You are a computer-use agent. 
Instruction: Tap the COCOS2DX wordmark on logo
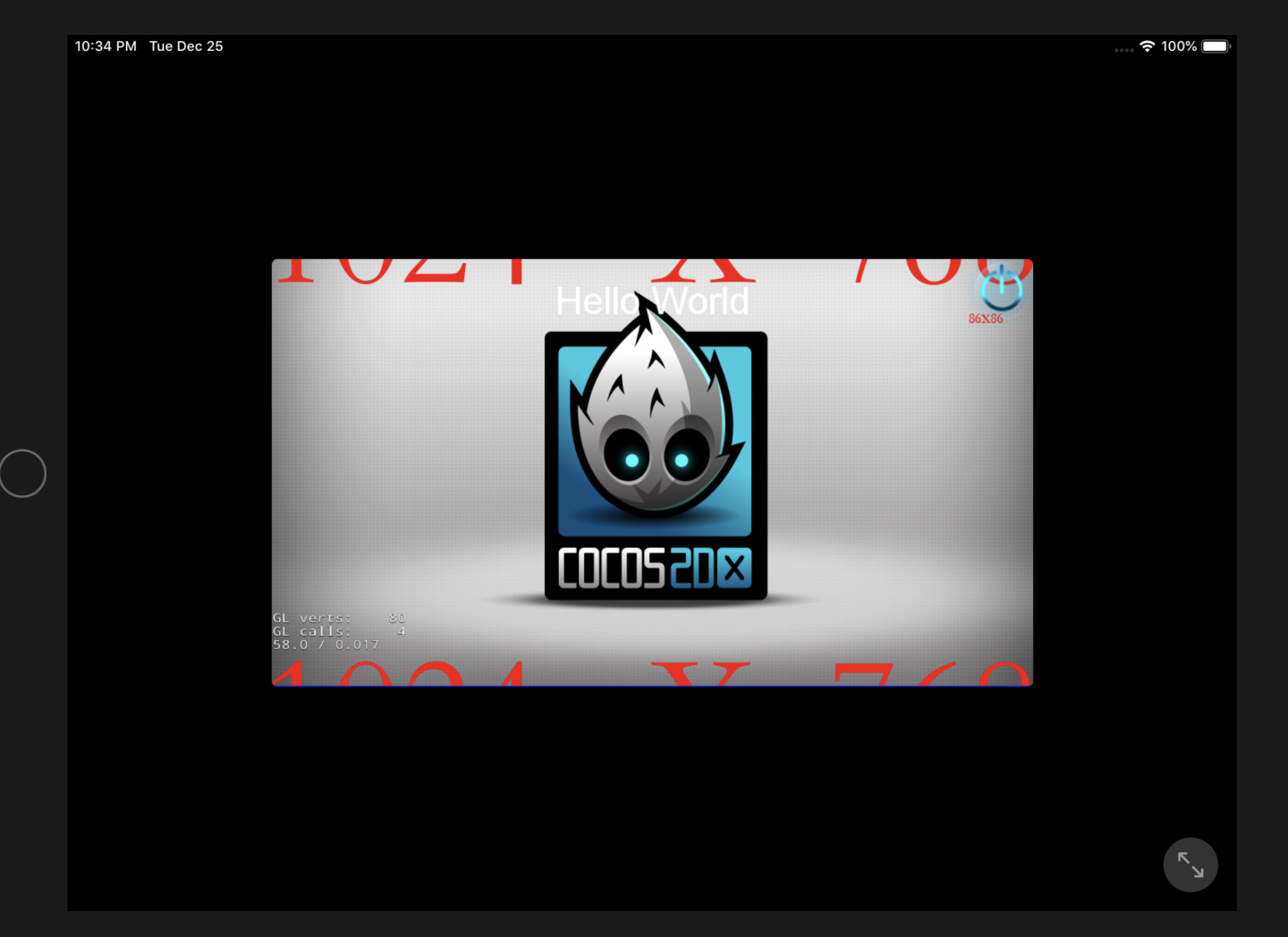tap(654, 569)
